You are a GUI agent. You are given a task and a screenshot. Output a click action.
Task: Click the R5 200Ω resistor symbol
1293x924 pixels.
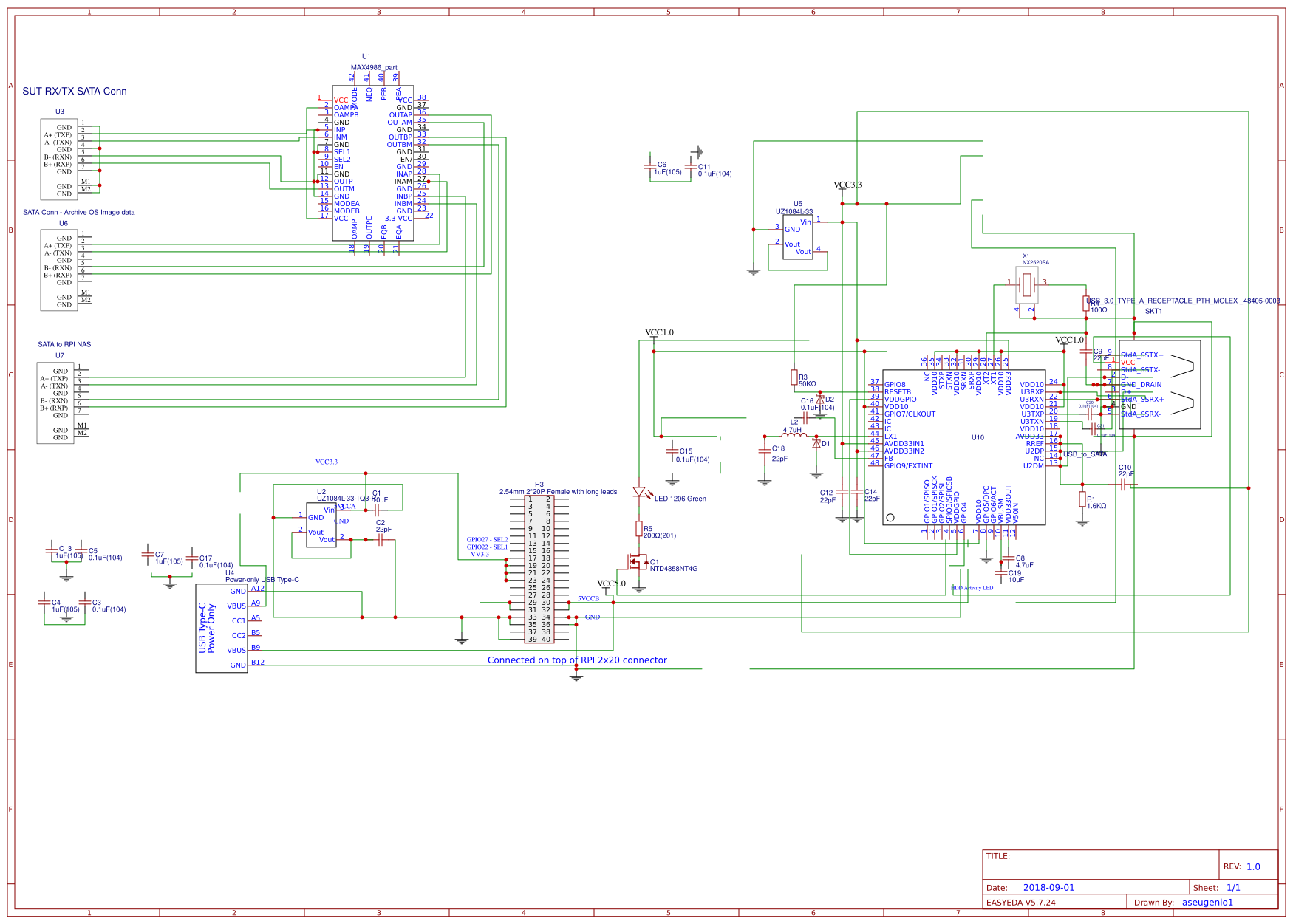pos(639,528)
